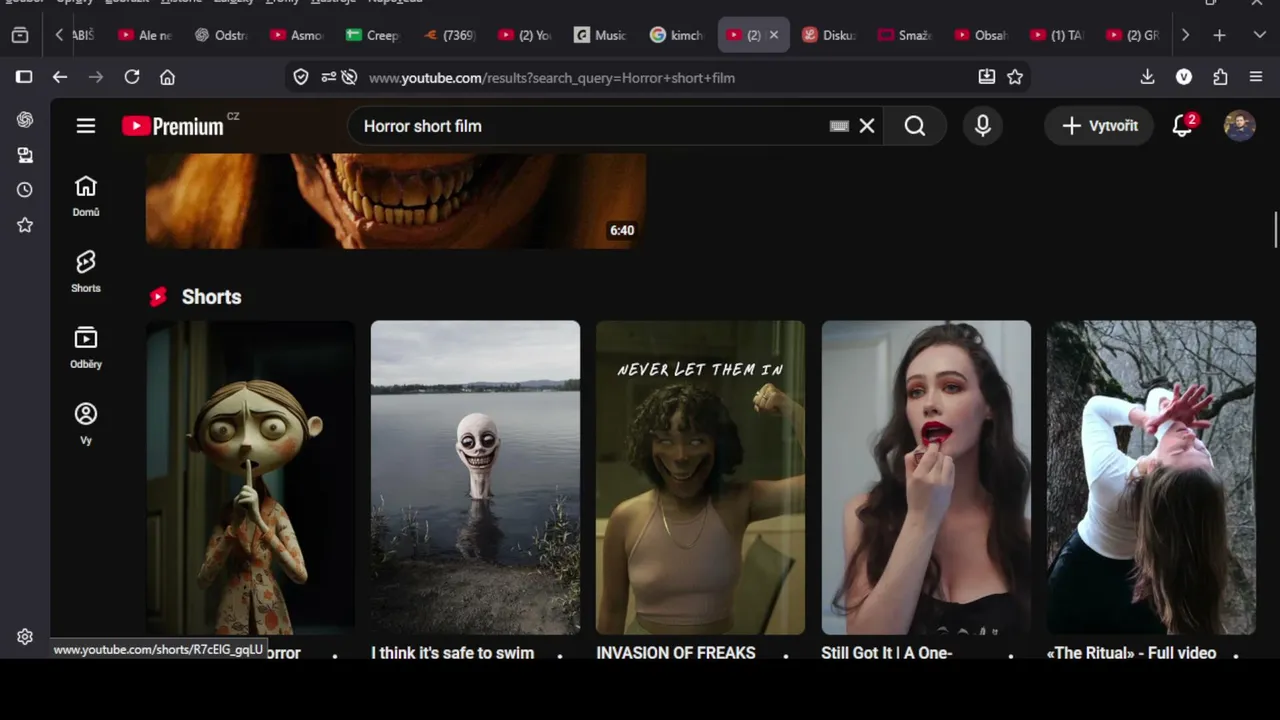Open the INVASION OF FREAKS title link
1280x720 pixels.
[676, 653]
